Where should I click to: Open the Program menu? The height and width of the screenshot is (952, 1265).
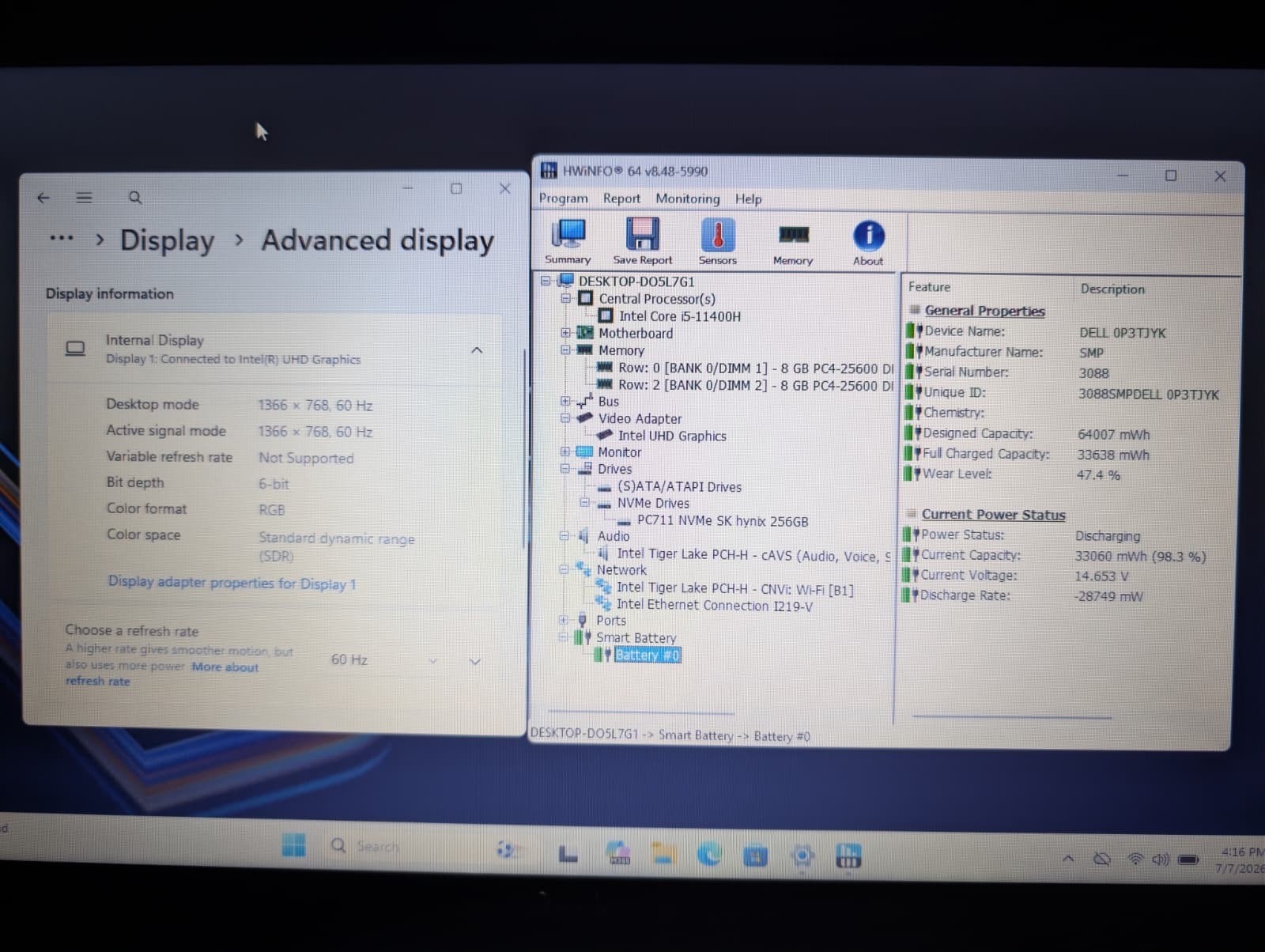[x=563, y=198]
